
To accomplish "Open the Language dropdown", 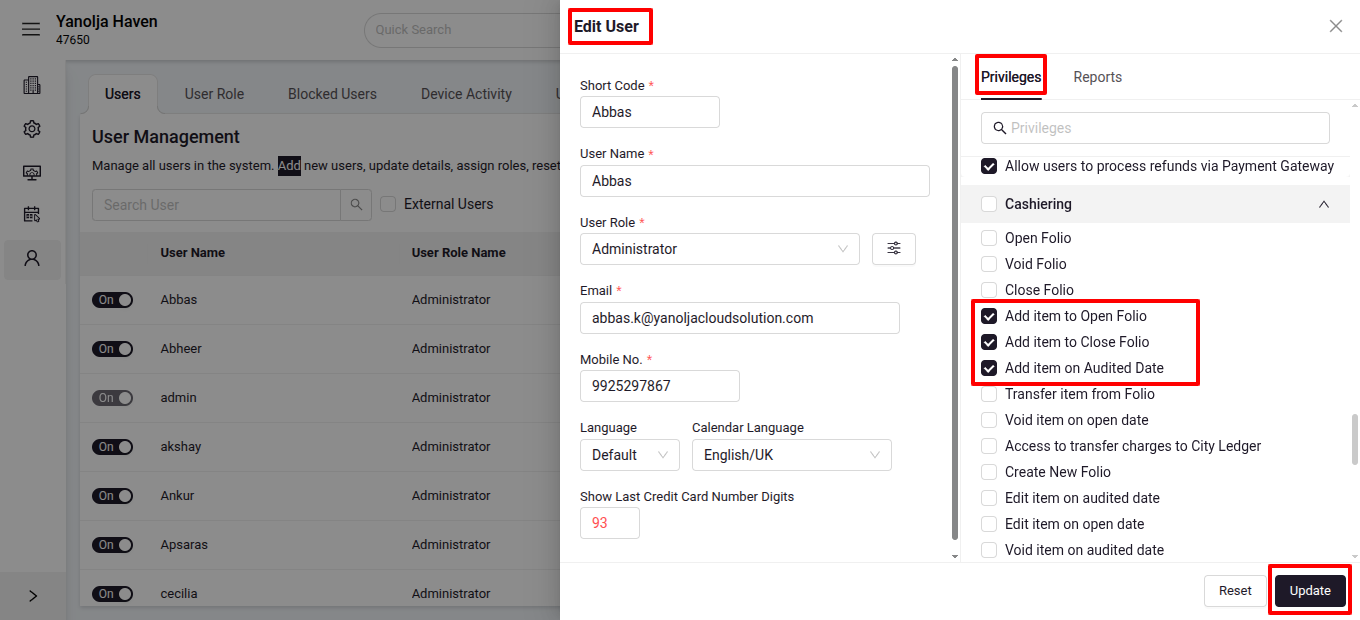I will (x=630, y=455).
